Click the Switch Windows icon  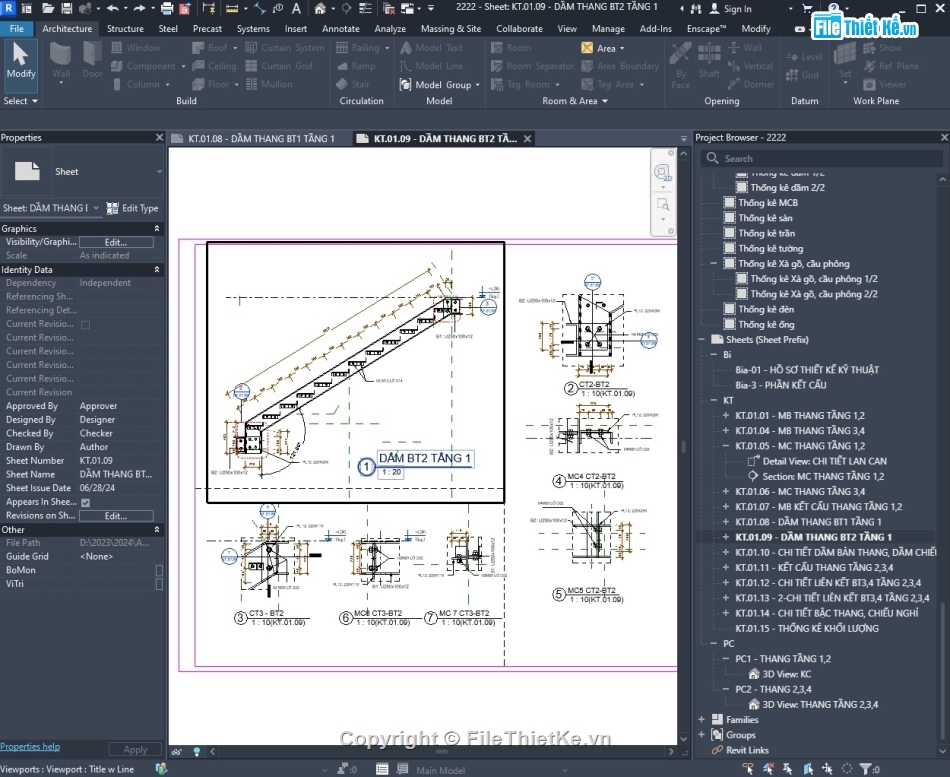[x=408, y=8]
